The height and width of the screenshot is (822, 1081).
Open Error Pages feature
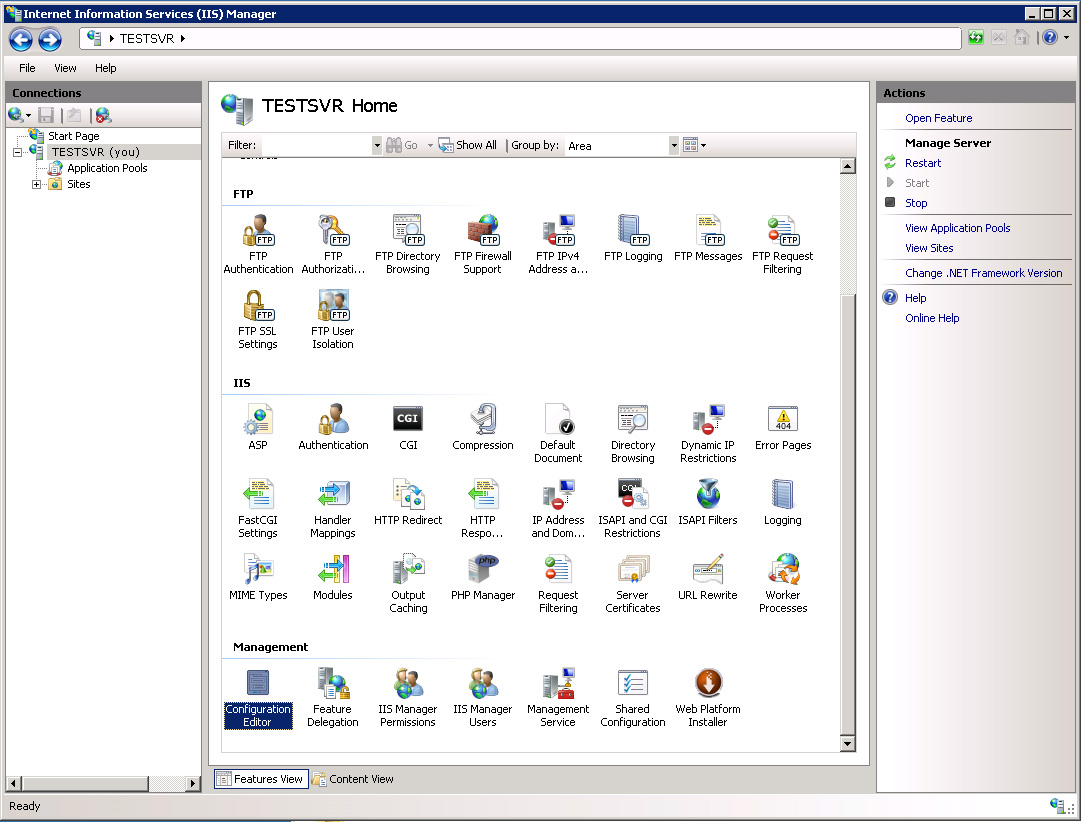pos(782,427)
